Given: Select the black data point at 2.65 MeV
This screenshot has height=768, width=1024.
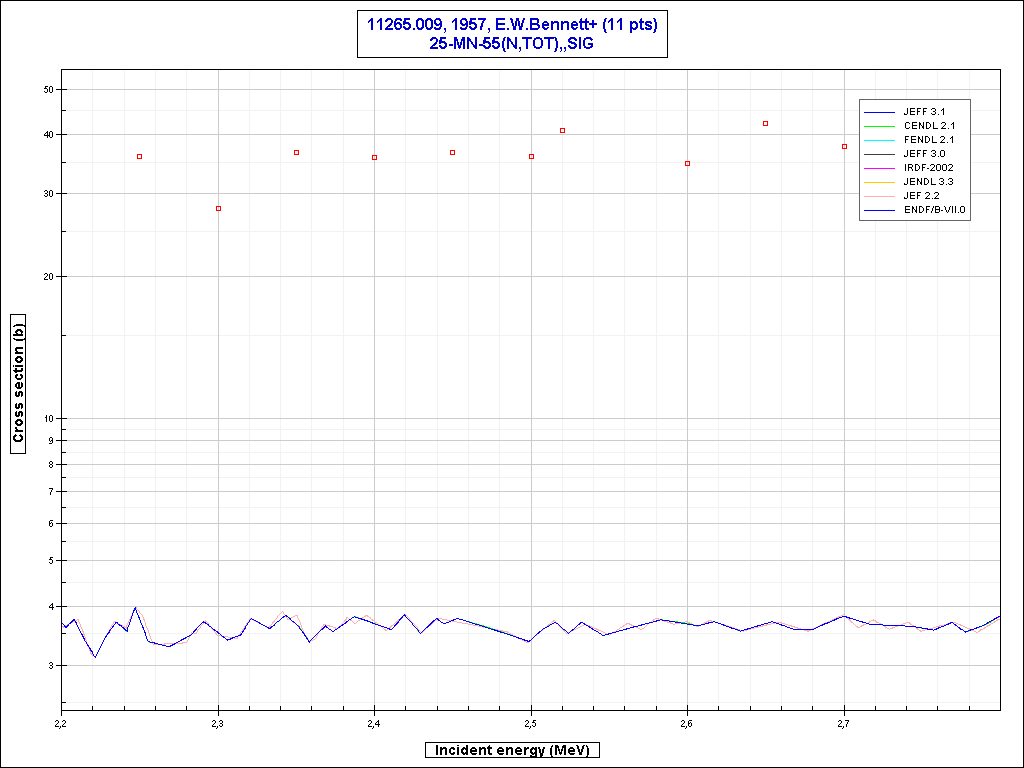Looking at the screenshot, I should point(765,123).
